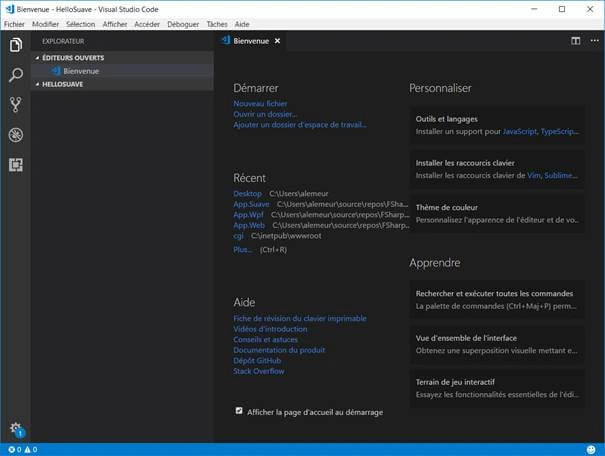
Task: Open Vue d'ensemble de l'interface card
Action: [x=497, y=344]
